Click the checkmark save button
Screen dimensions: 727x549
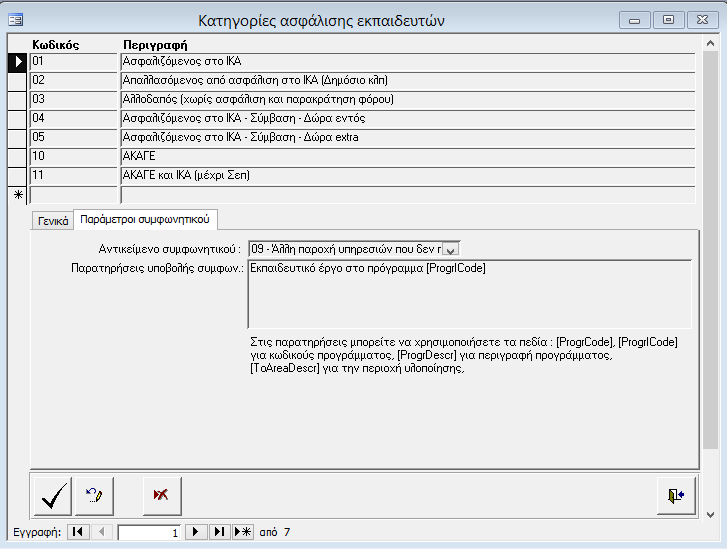pyautogui.click(x=53, y=495)
